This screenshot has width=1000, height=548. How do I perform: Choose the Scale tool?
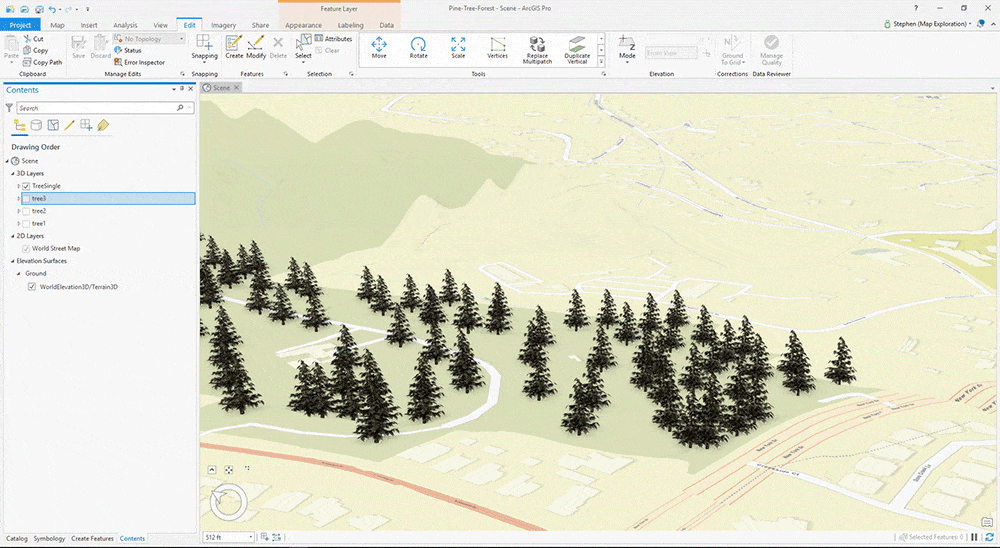[458, 47]
